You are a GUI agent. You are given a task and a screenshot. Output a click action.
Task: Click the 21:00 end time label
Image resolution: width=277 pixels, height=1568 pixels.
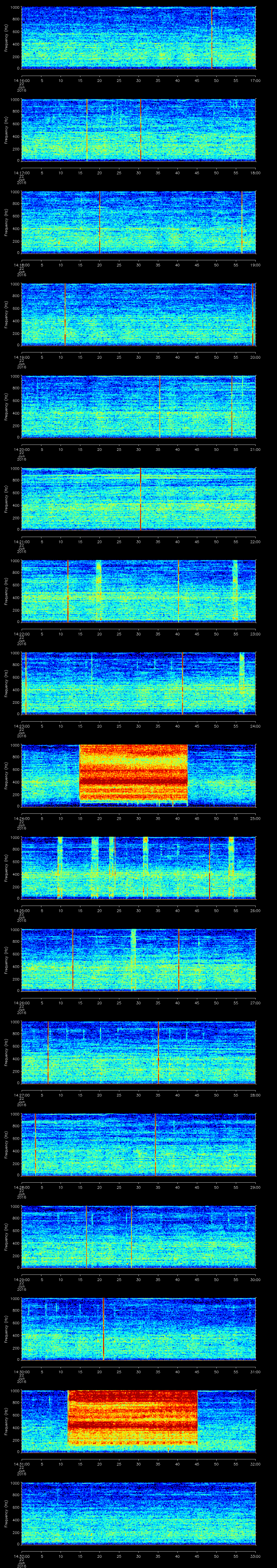tap(255, 449)
